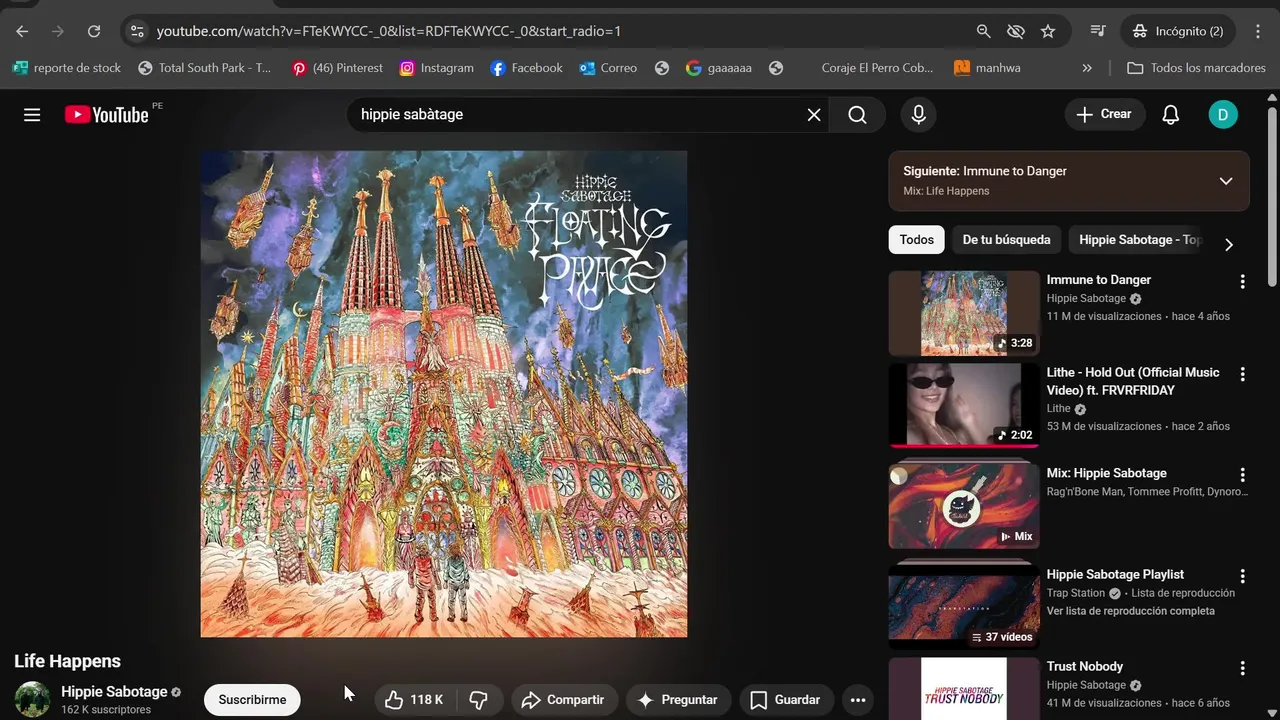Image resolution: width=1280 pixels, height=720 pixels.
Task: Click the Compartir share button
Action: 564,700
